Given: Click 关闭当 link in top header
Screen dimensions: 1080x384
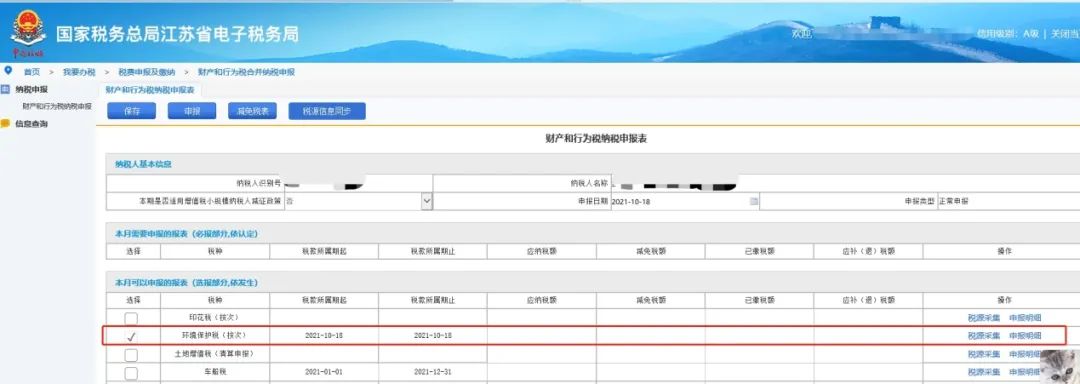Looking at the screenshot, I should pyautogui.click(x=1065, y=34).
